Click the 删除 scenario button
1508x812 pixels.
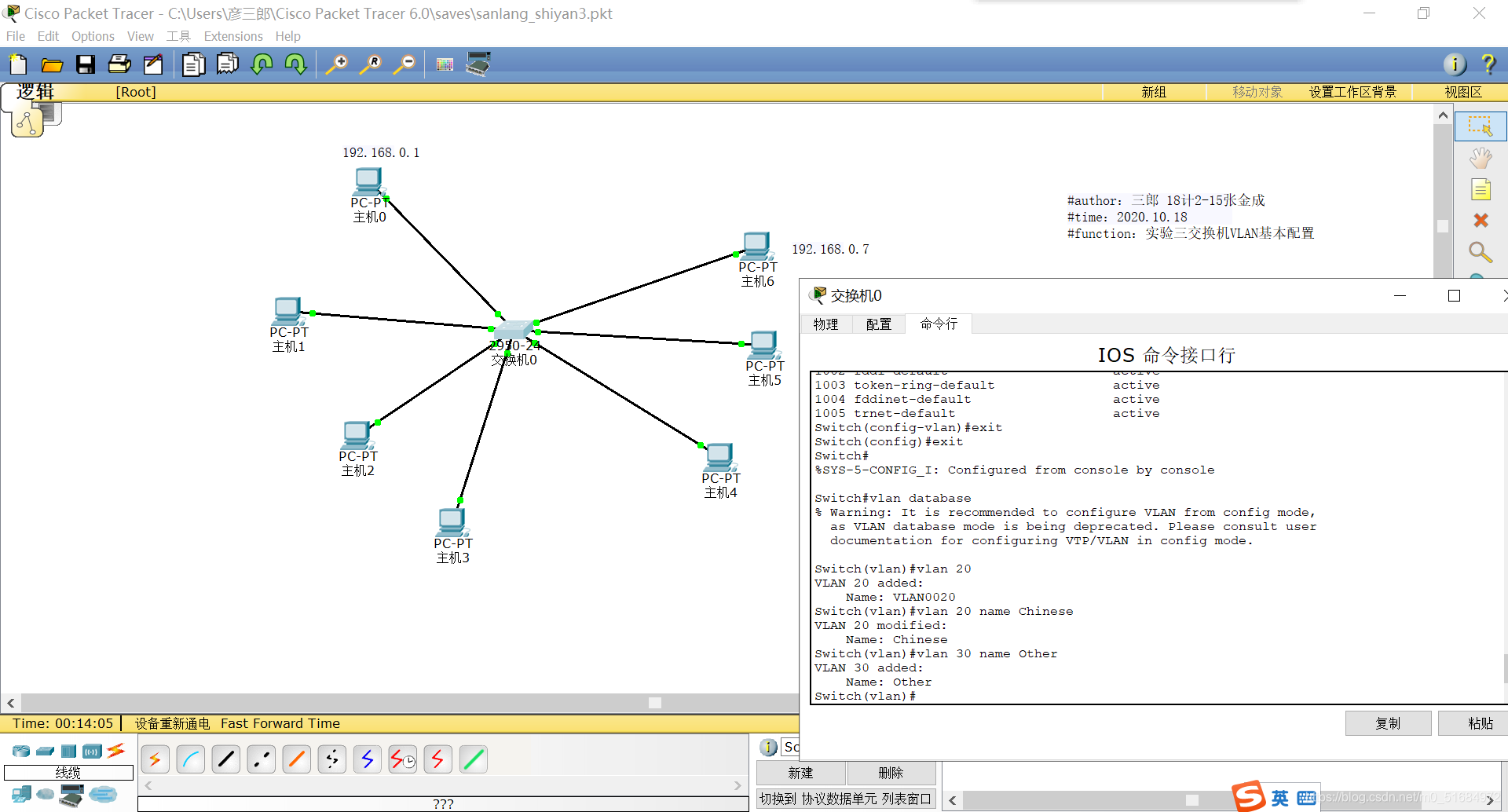891,773
